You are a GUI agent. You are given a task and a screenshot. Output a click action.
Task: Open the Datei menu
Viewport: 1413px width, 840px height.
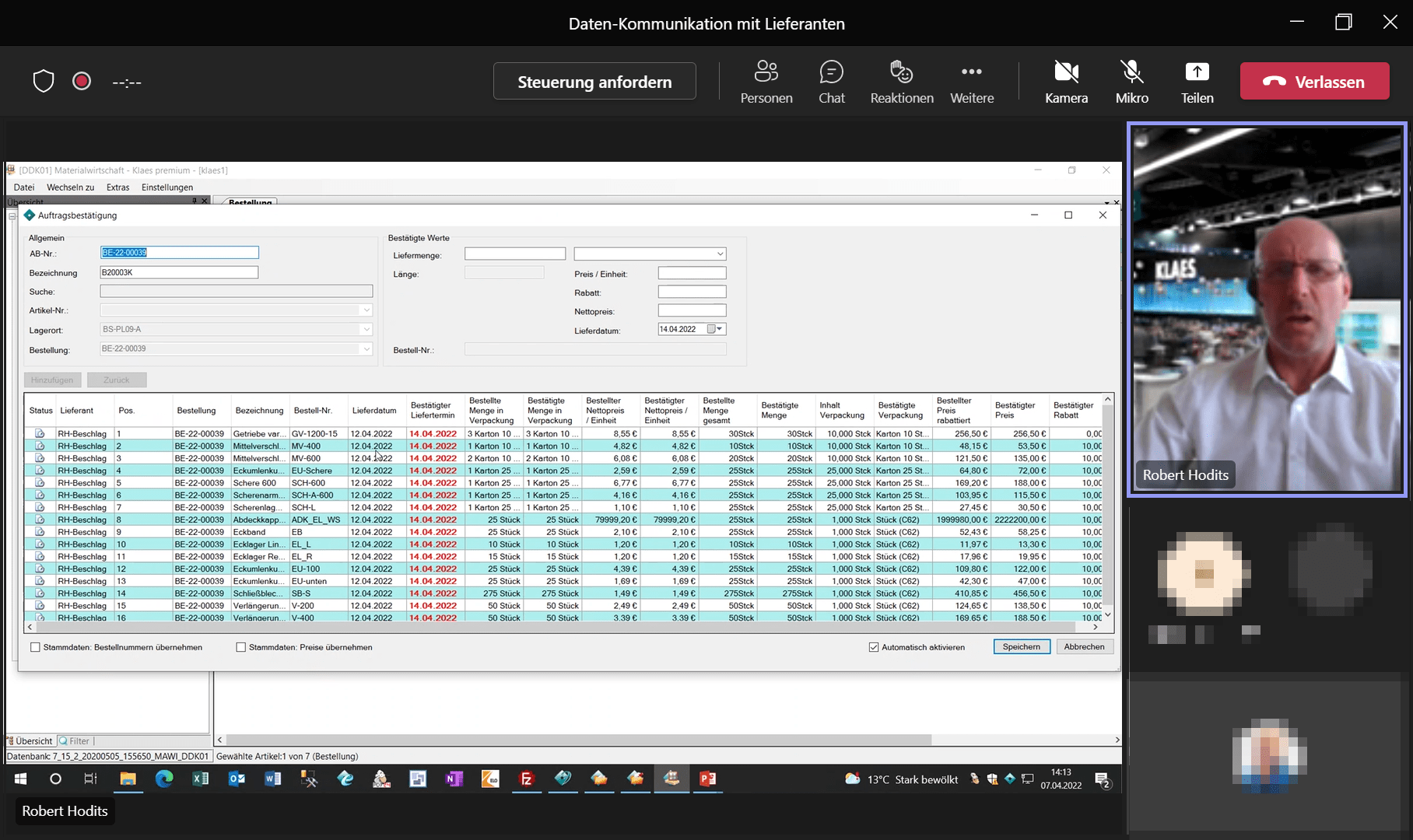(x=24, y=187)
